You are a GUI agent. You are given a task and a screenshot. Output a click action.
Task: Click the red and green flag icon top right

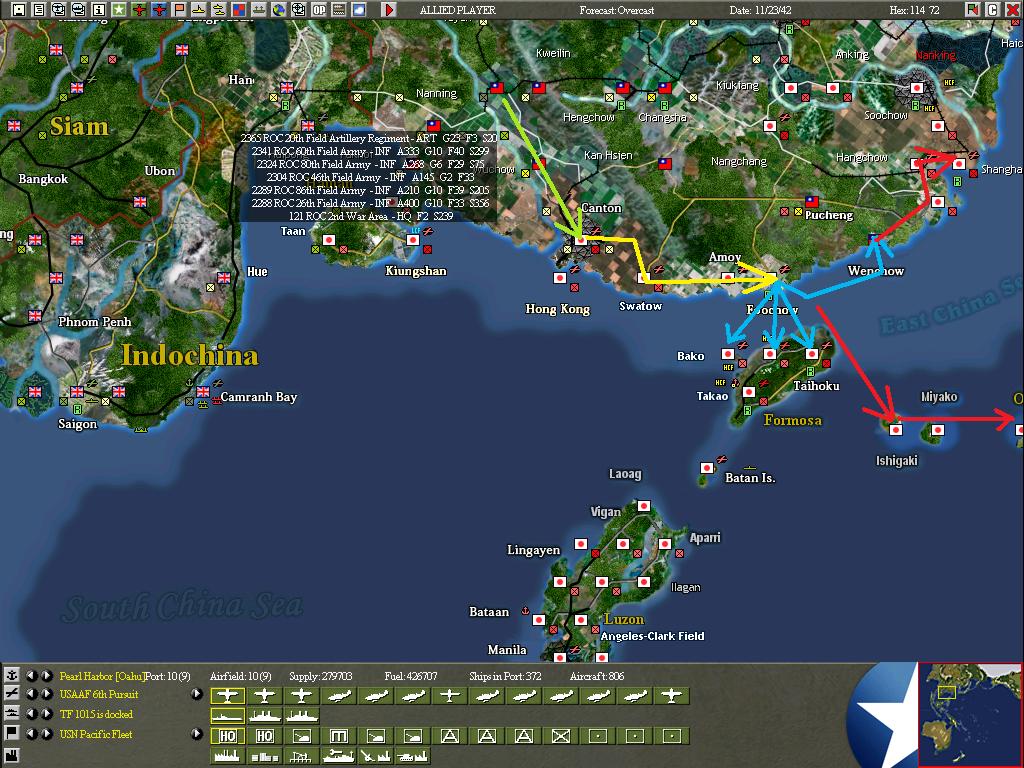[973, 9]
